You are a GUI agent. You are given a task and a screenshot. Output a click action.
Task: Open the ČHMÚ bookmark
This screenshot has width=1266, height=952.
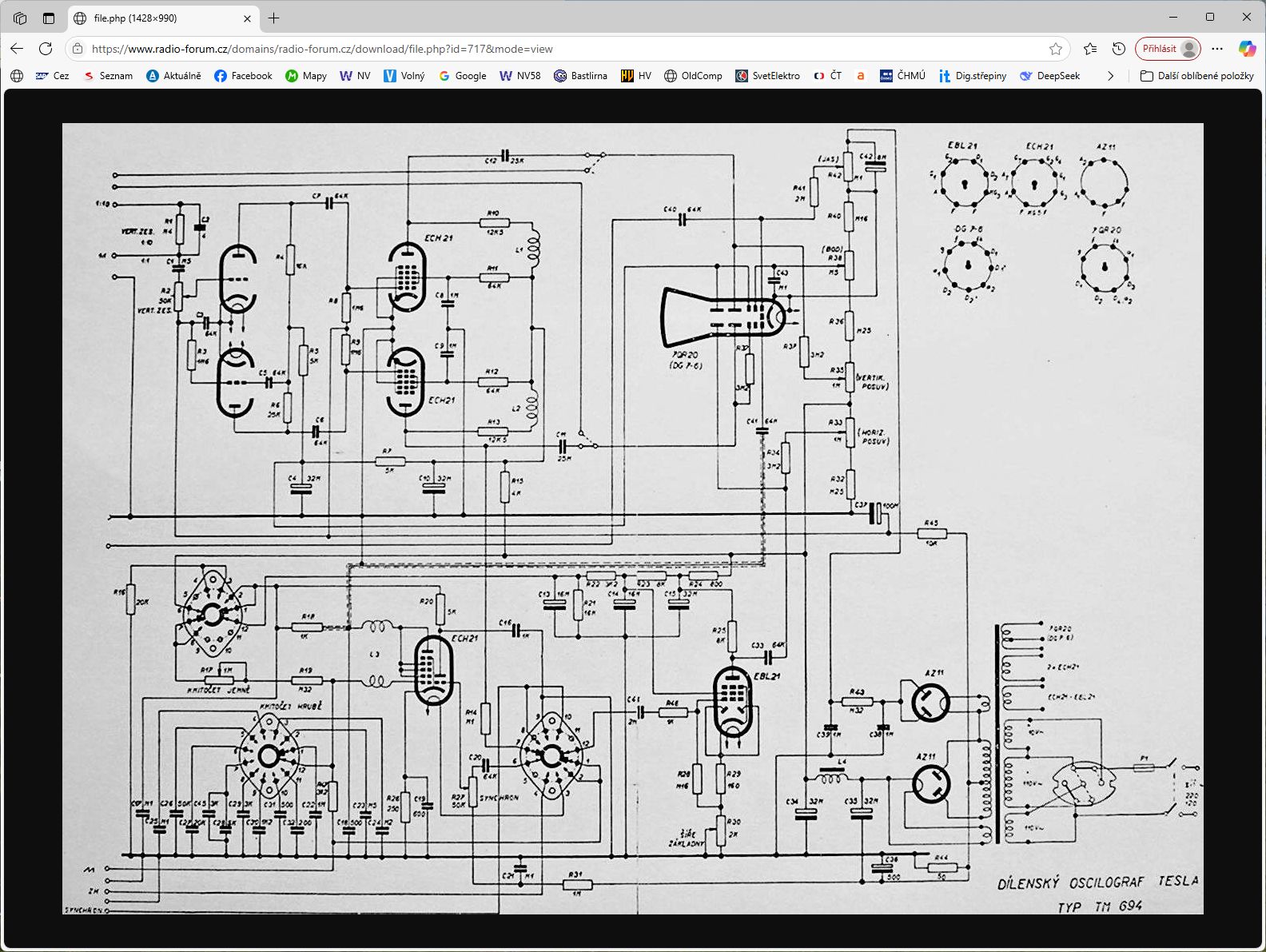(902, 76)
